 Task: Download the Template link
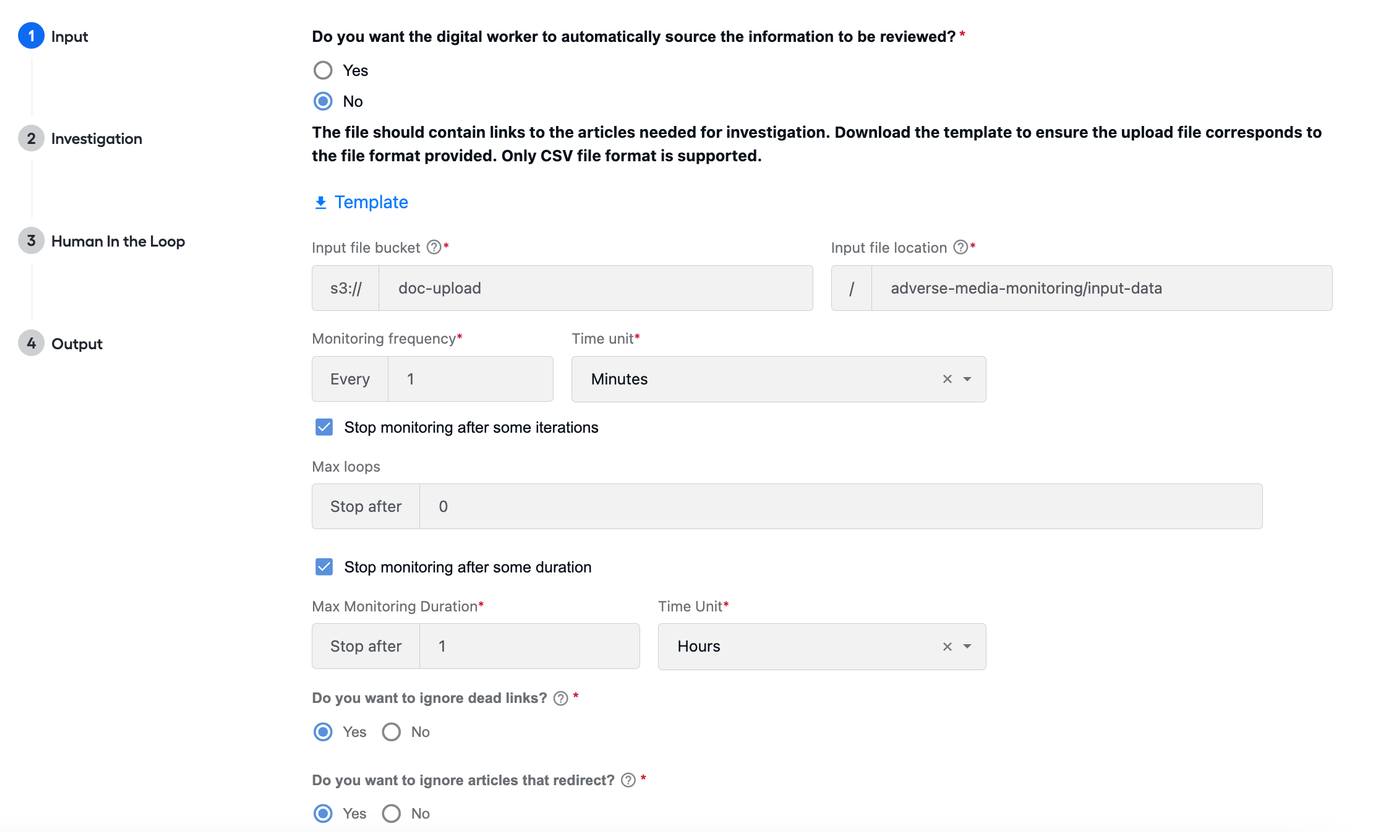pos(371,202)
